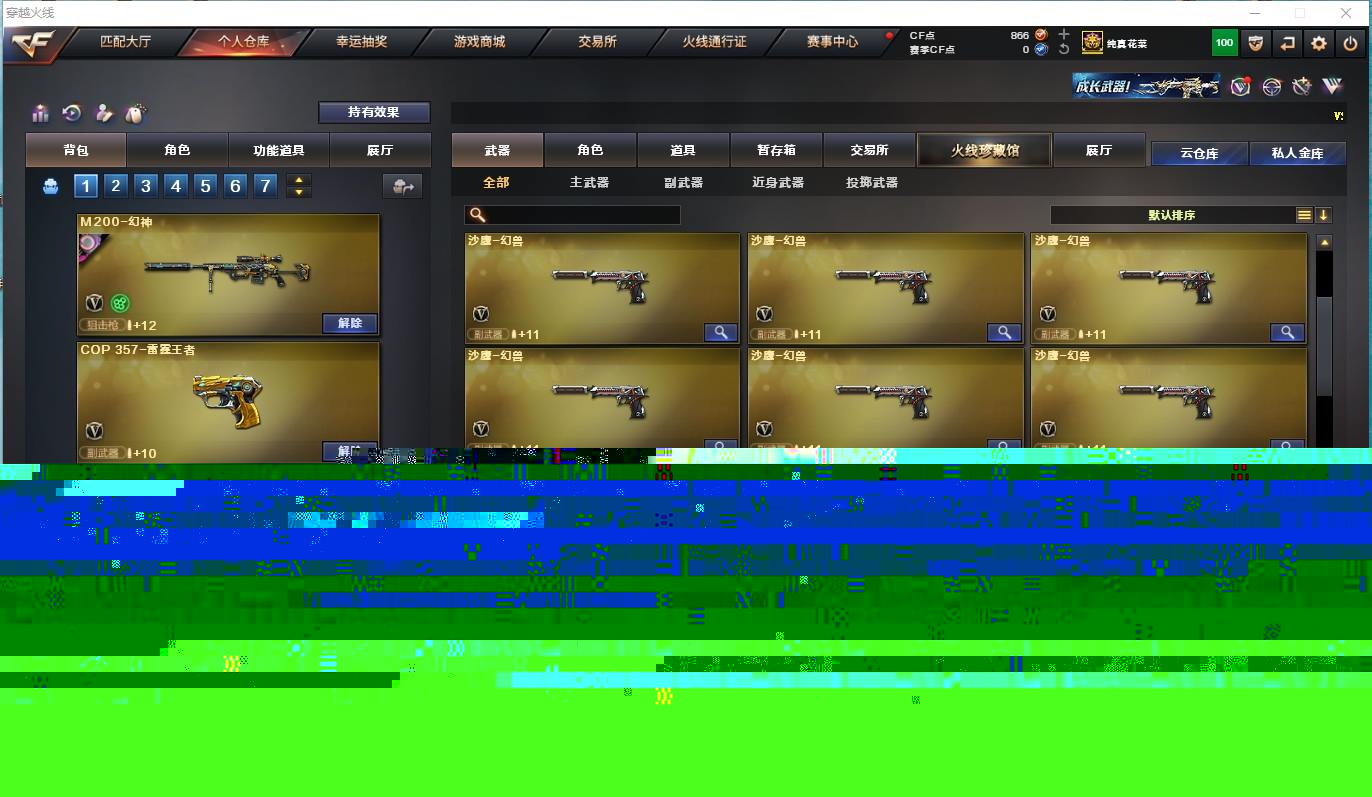Viewport: 1372px width, 797px height.
Task: Click the mouse settings icon above backpack
Action: (136, 113)
